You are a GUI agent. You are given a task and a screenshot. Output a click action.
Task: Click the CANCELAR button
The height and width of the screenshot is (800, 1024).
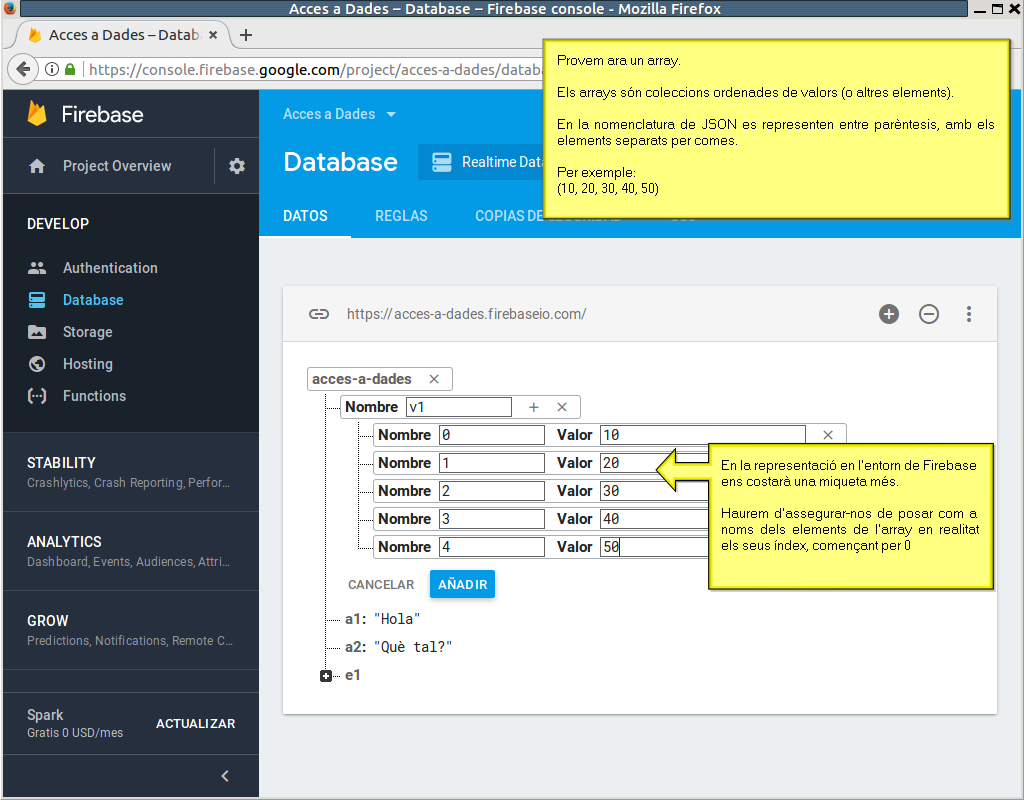pyautogui.click(x=381, y=584)
